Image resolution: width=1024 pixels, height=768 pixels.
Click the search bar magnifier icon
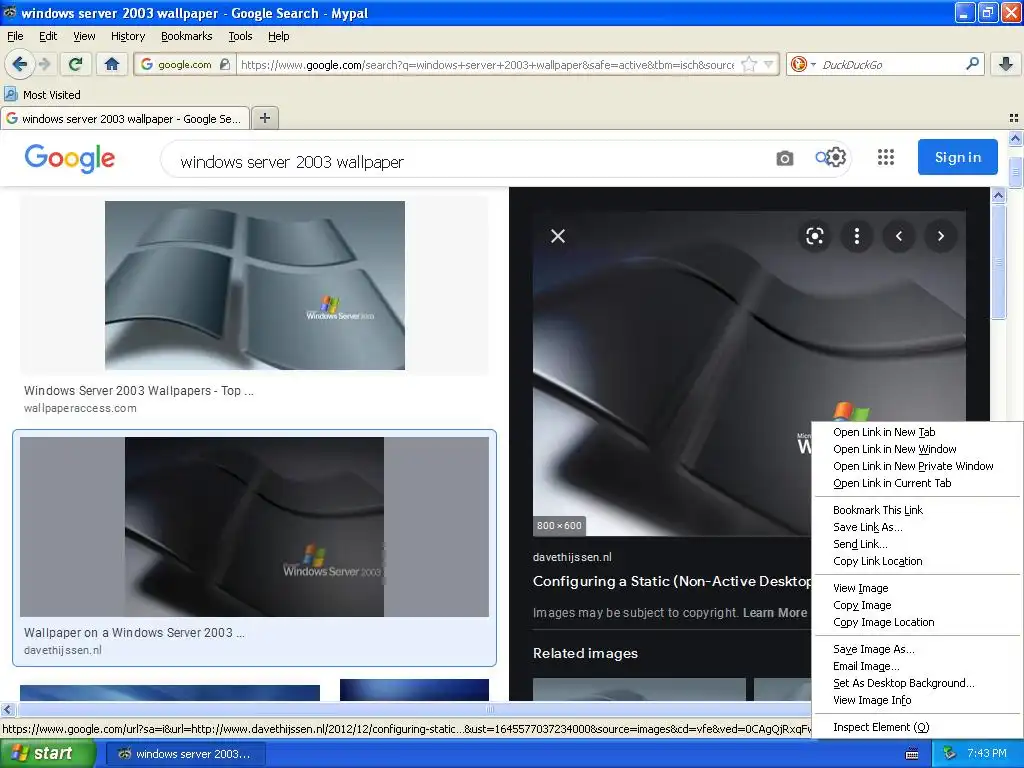tap(972, 64)
